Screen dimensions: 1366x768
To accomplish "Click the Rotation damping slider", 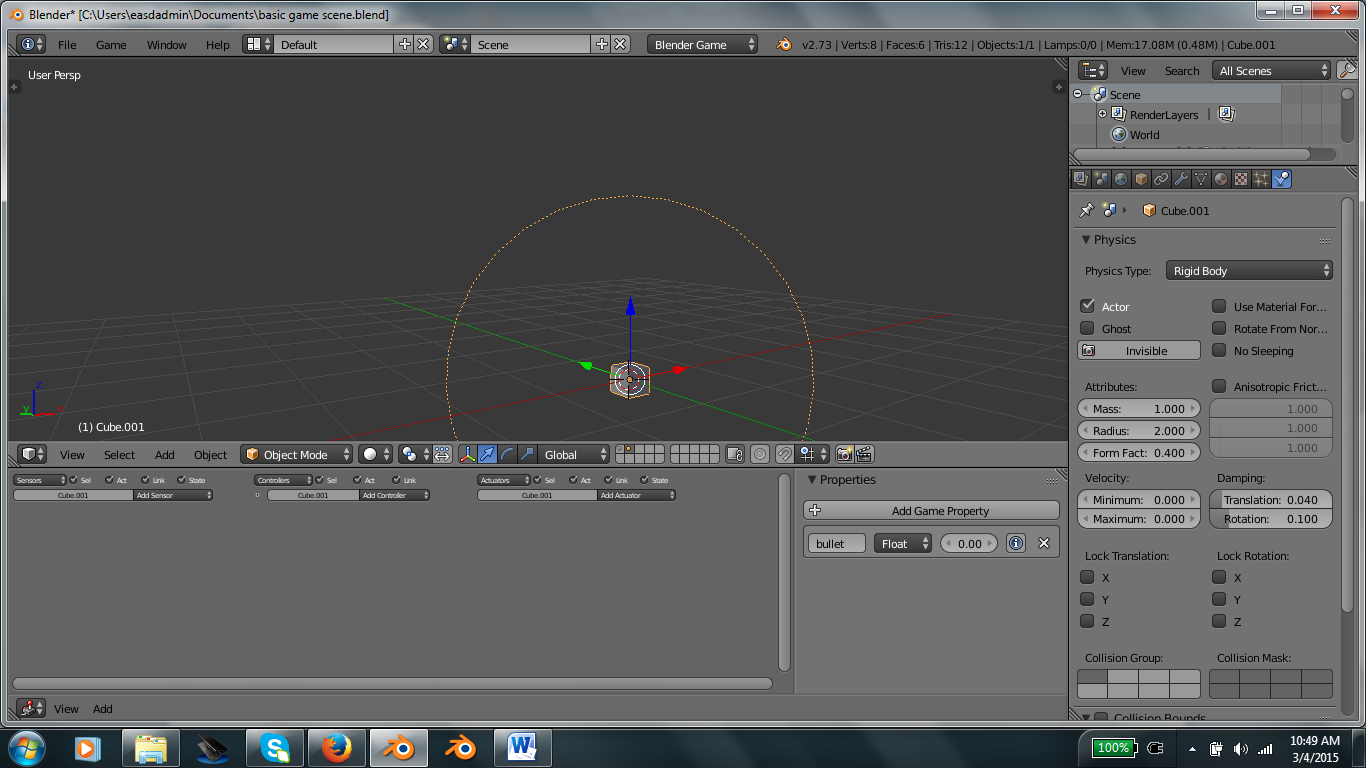I will coord(1271,518).
